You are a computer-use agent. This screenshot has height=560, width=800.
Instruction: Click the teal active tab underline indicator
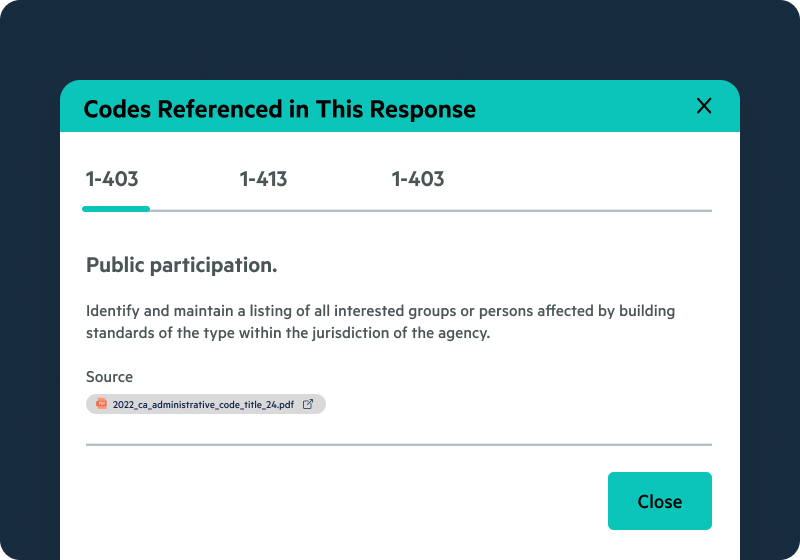click(116, 209)
